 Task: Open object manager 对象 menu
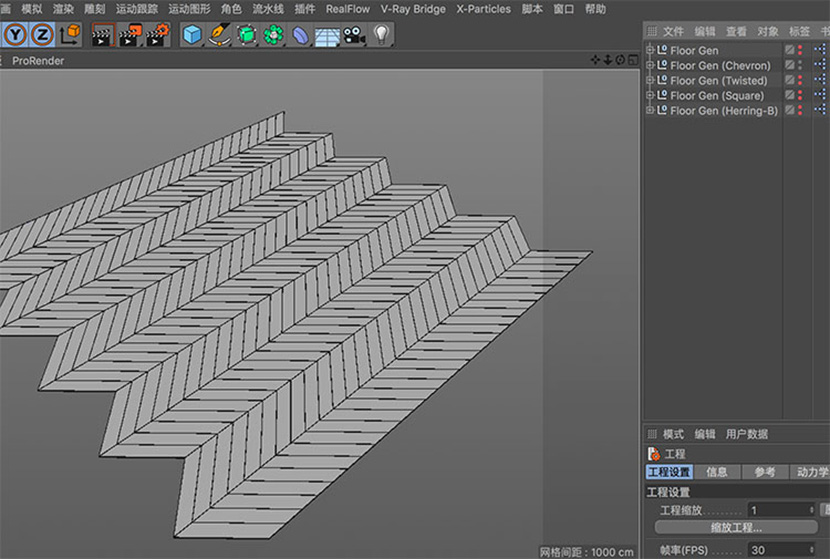coord(768,32)
